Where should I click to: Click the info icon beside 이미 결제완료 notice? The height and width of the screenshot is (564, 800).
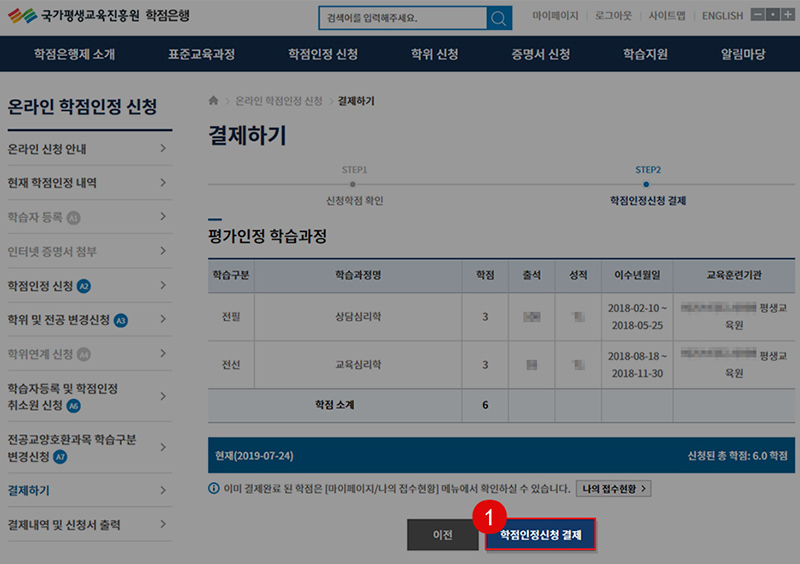(x=213, y=488)
